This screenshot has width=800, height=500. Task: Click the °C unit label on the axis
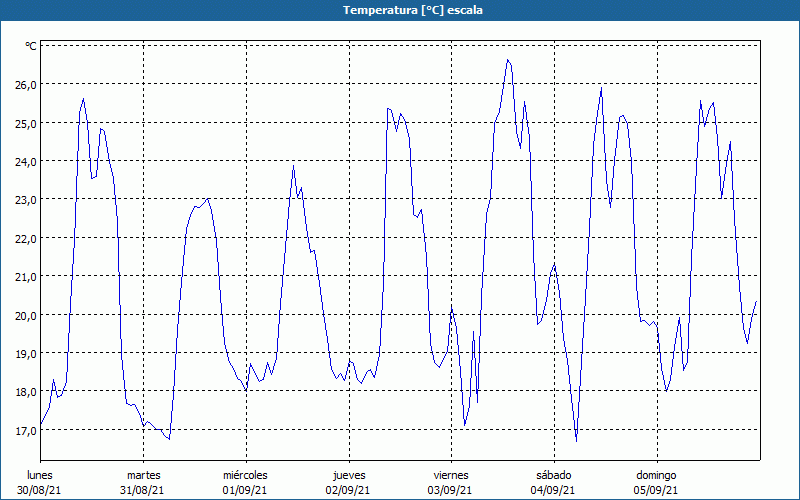click(x=31, y=46)
